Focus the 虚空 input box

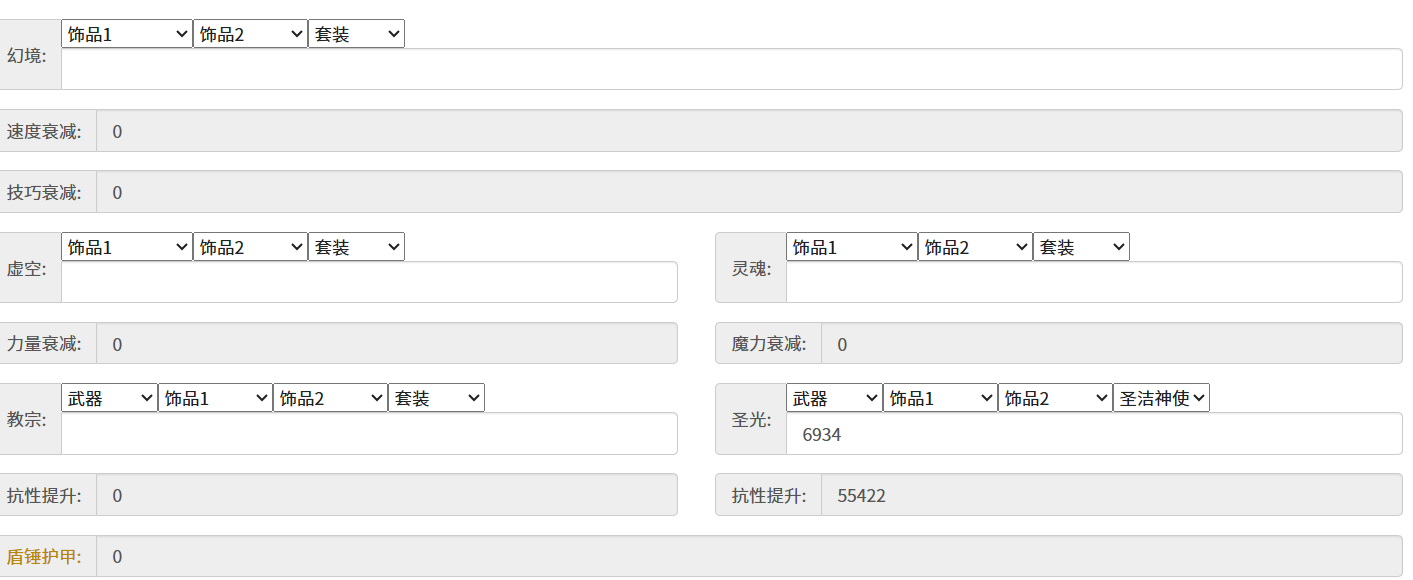tap(369, 282)
